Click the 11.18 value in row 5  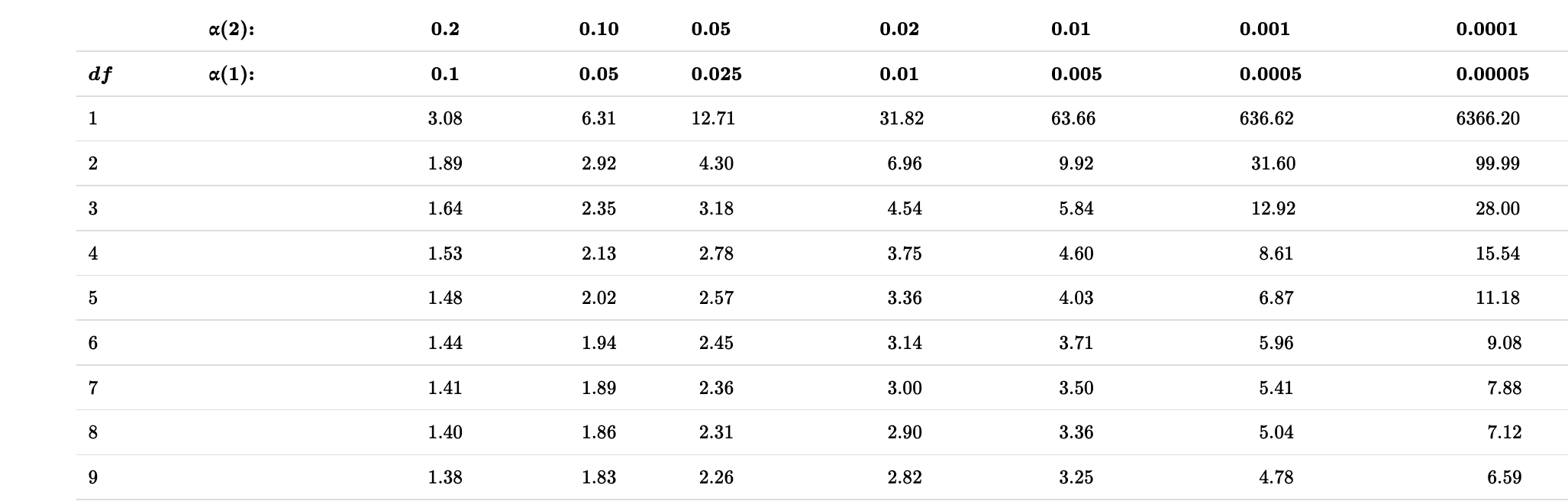click(x=1497, y=298)
